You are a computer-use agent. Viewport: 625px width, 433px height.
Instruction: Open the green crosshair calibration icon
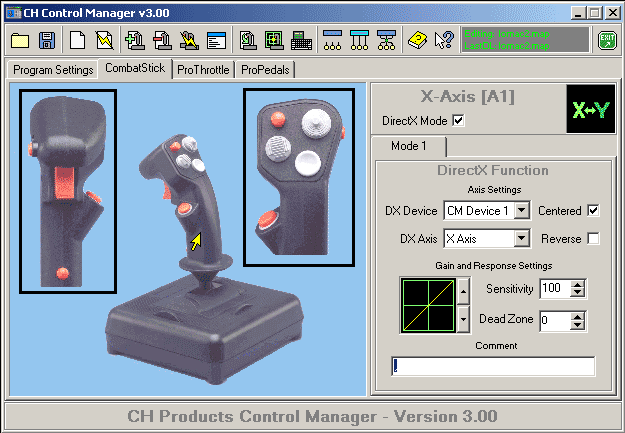click(274, 40)
